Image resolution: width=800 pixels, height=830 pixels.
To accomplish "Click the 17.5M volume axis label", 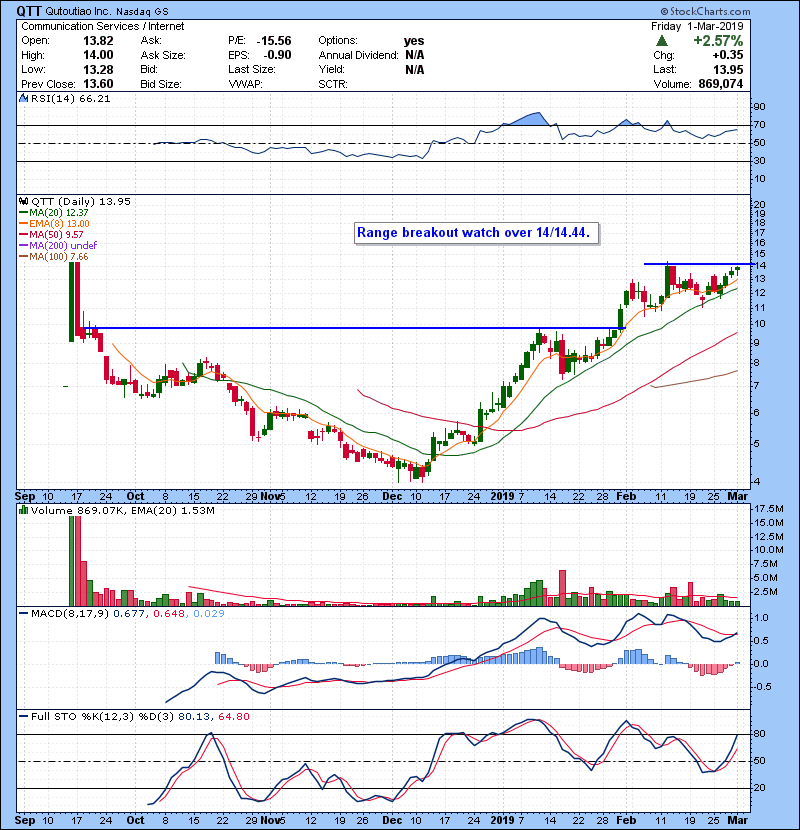I will (769, 509).
